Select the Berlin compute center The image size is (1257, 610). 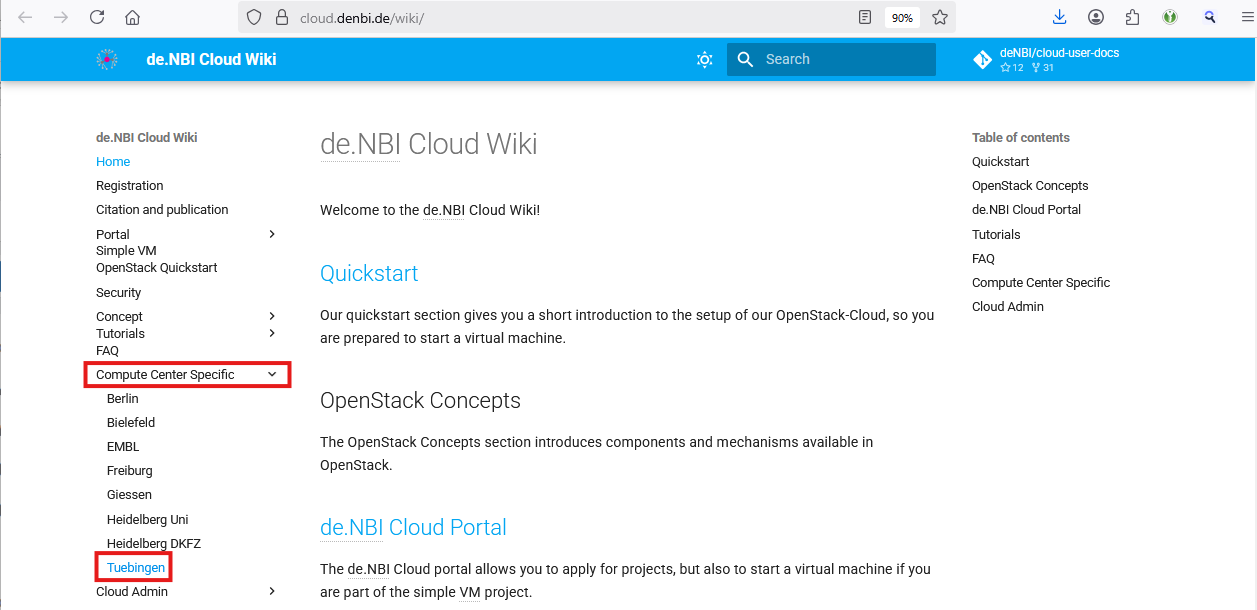(123, 399)
